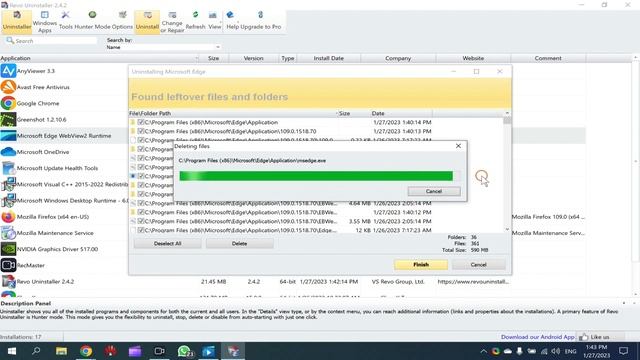Open the View dropdown in toolbar
Screen dimensions: 640x360
point(214,21)
